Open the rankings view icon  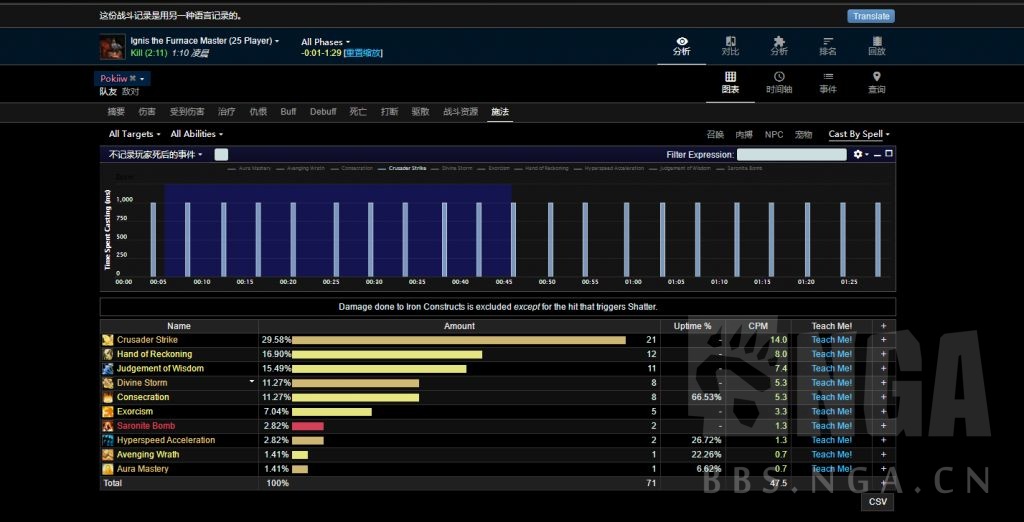point(828,46)
